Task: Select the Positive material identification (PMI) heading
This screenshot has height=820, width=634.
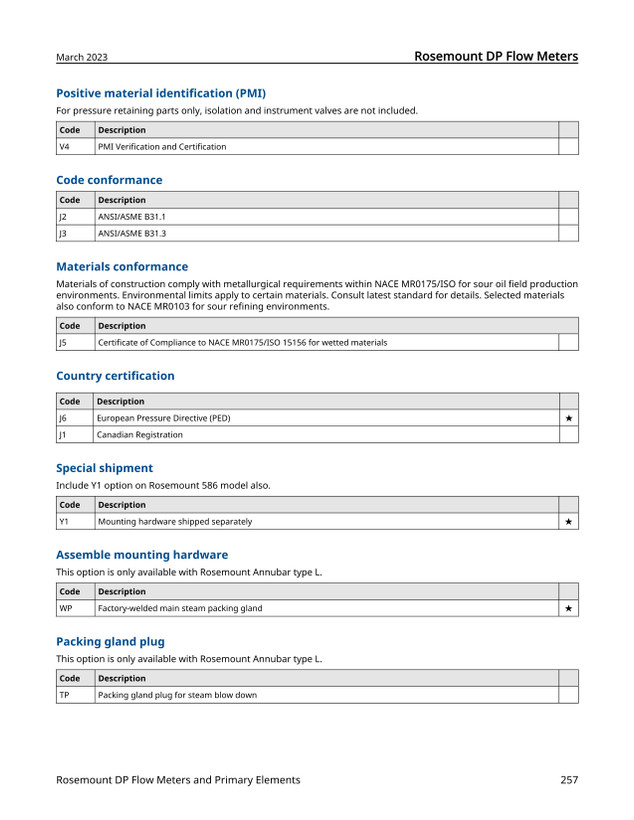Action: click(161, 93)
